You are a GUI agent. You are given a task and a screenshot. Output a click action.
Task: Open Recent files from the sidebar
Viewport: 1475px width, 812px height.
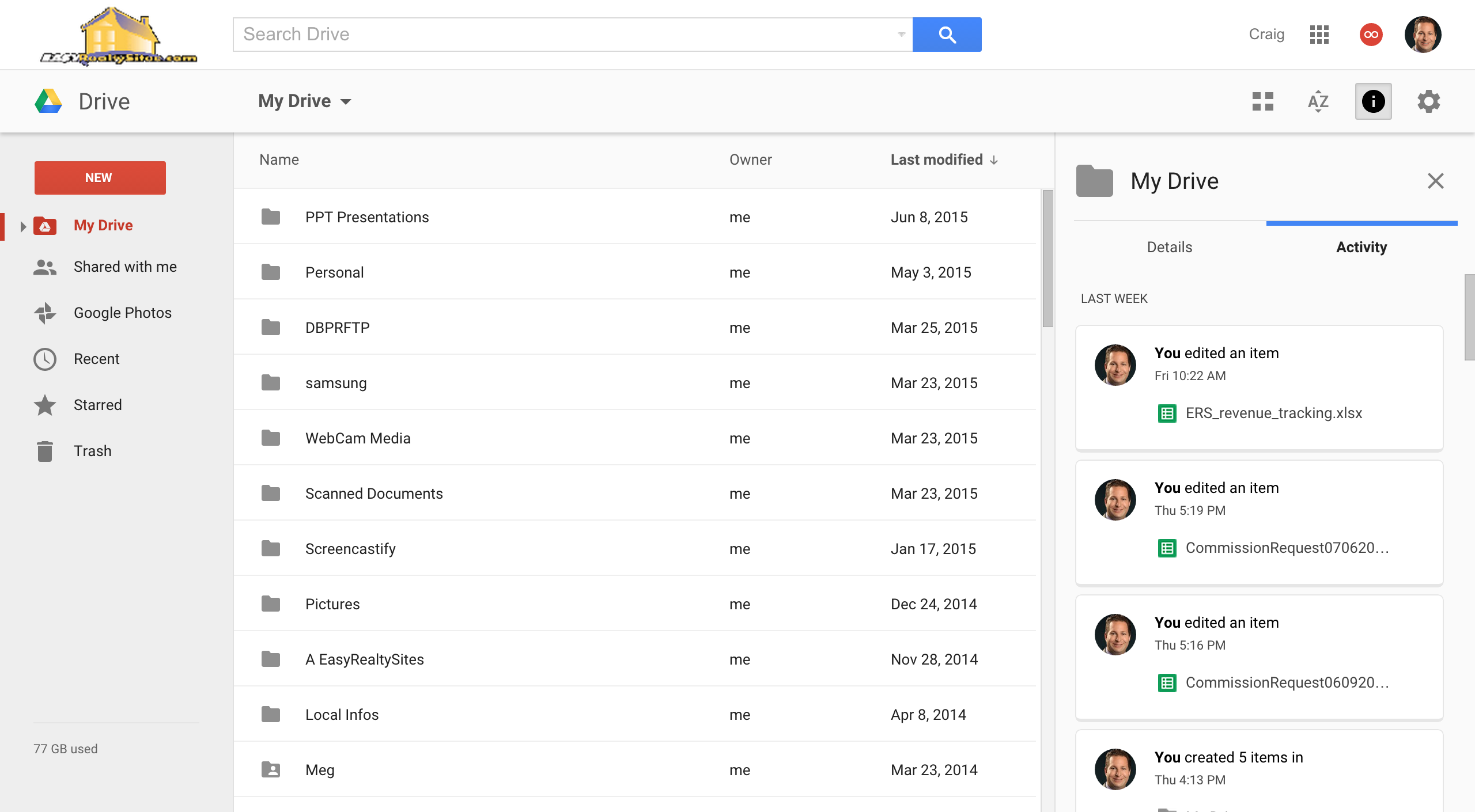[x=97, y=358]
